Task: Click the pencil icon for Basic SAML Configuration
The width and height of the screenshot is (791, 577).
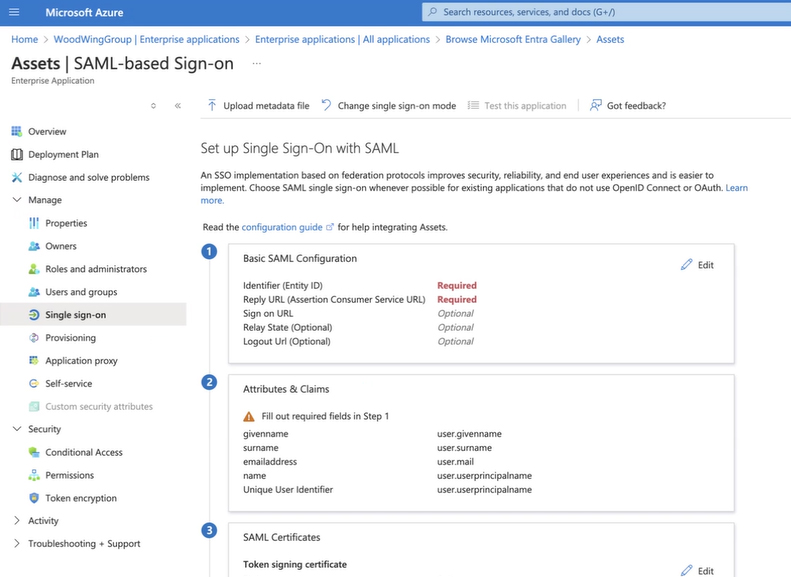Action: [687, 265]
